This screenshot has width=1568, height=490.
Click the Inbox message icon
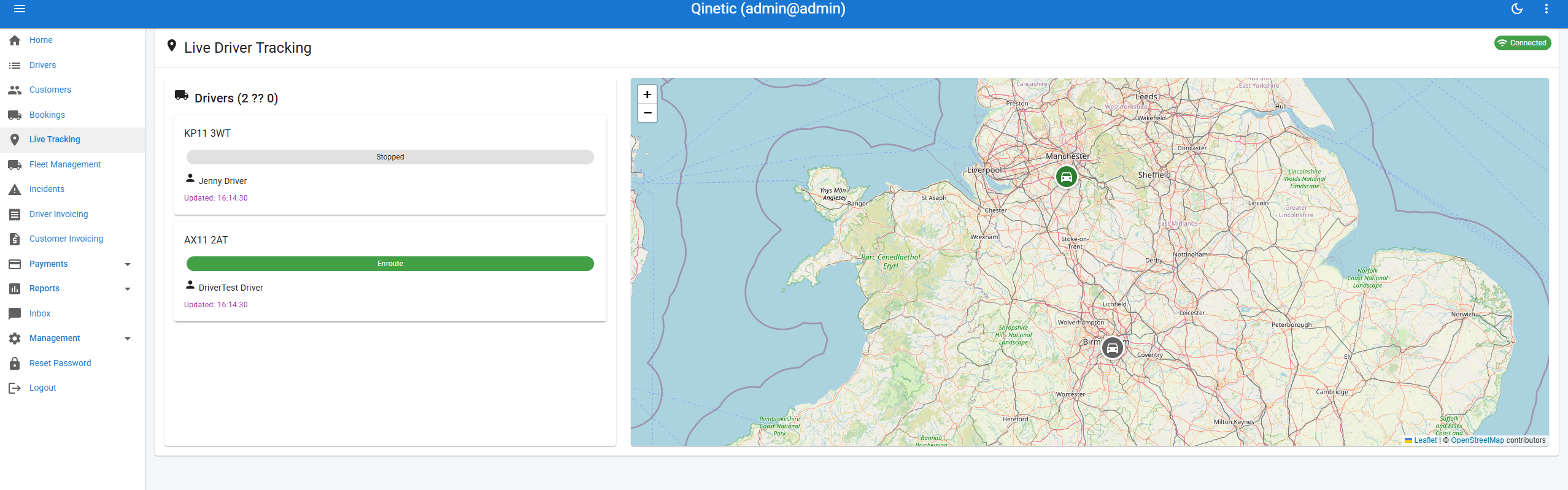(x=15, y=313)
